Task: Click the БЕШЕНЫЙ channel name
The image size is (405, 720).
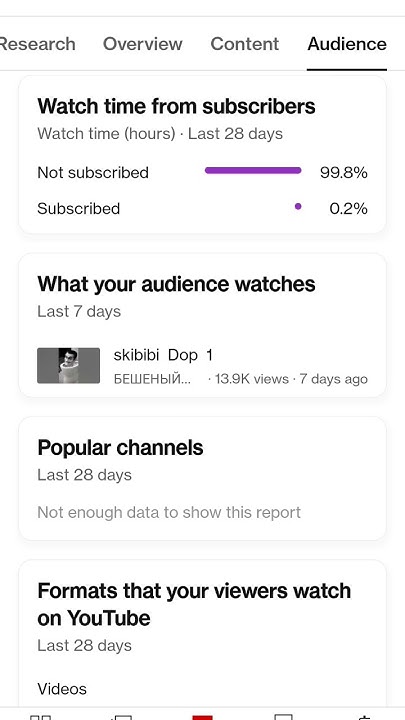Action: click(x=153, y=379)
